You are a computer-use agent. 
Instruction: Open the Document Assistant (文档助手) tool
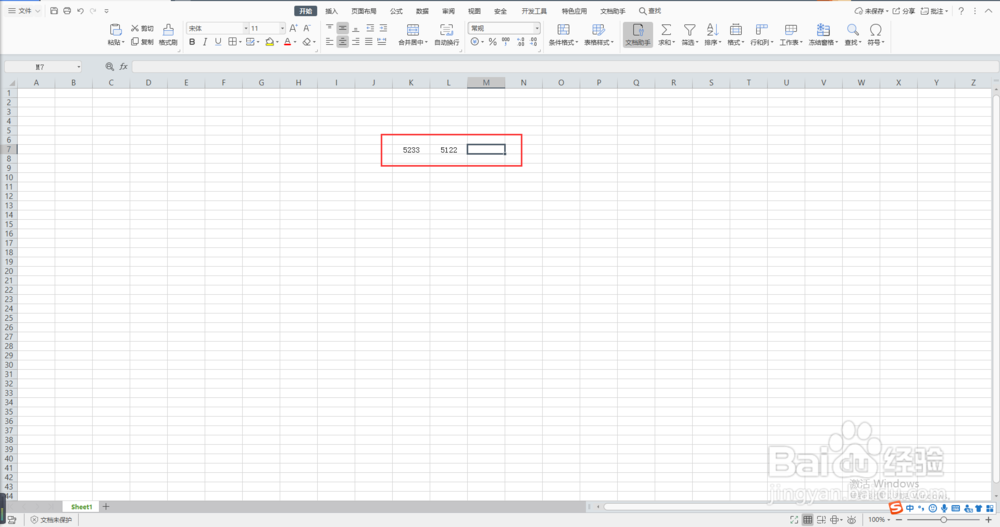click(638, 34)
